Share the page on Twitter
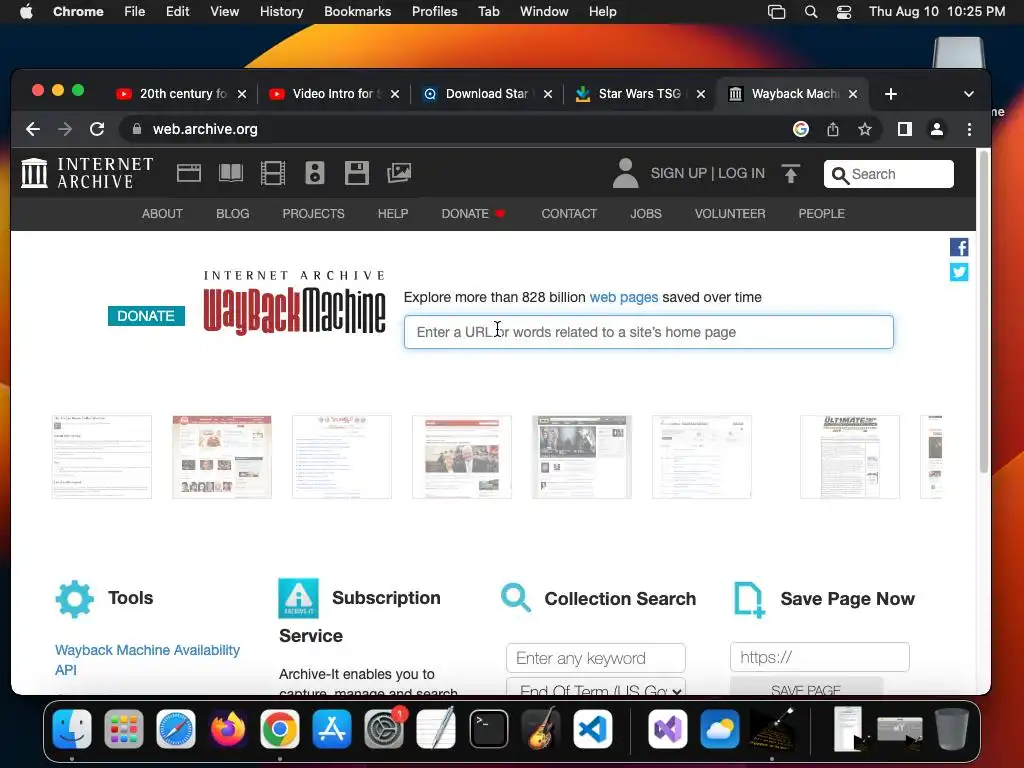This screenshot has height=768, width=1024. click(x=959, y=272)
